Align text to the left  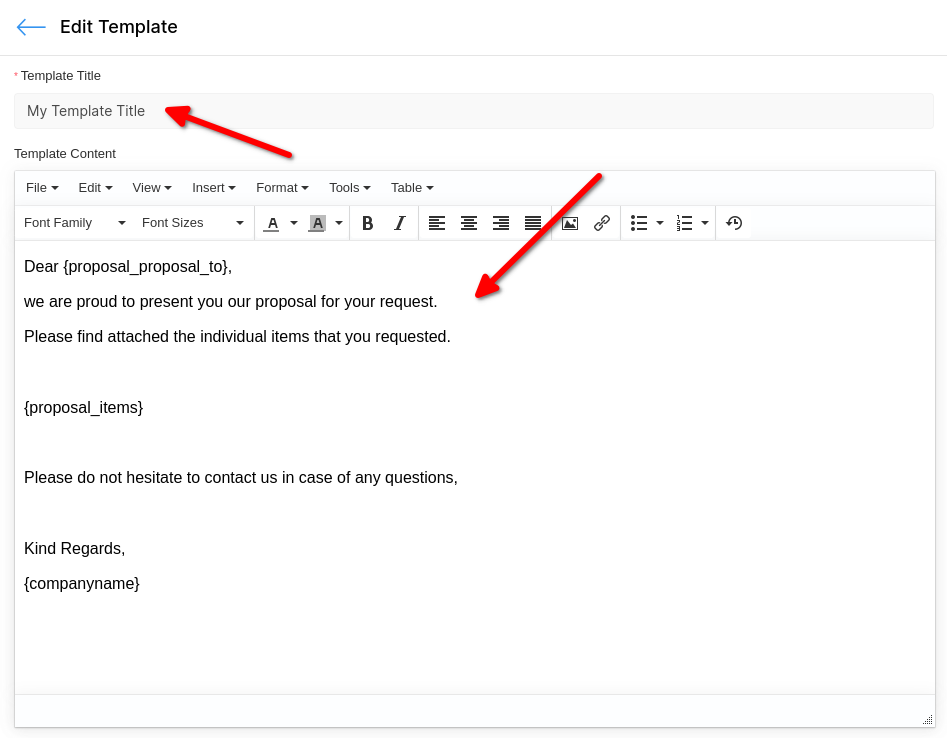pos(436,223)
